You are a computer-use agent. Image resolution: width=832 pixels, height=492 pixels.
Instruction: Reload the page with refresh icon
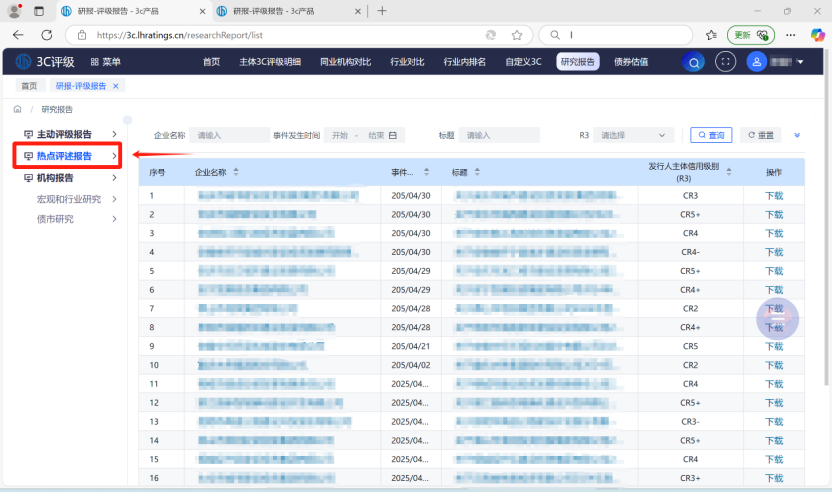coord(47,35)
